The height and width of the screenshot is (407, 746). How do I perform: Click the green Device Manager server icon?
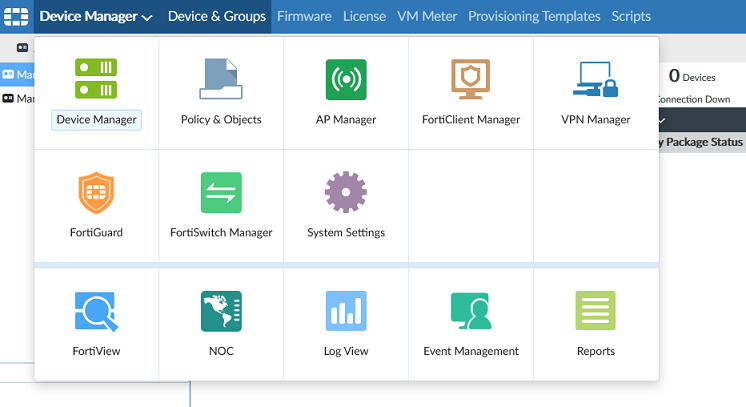point(96,80)
